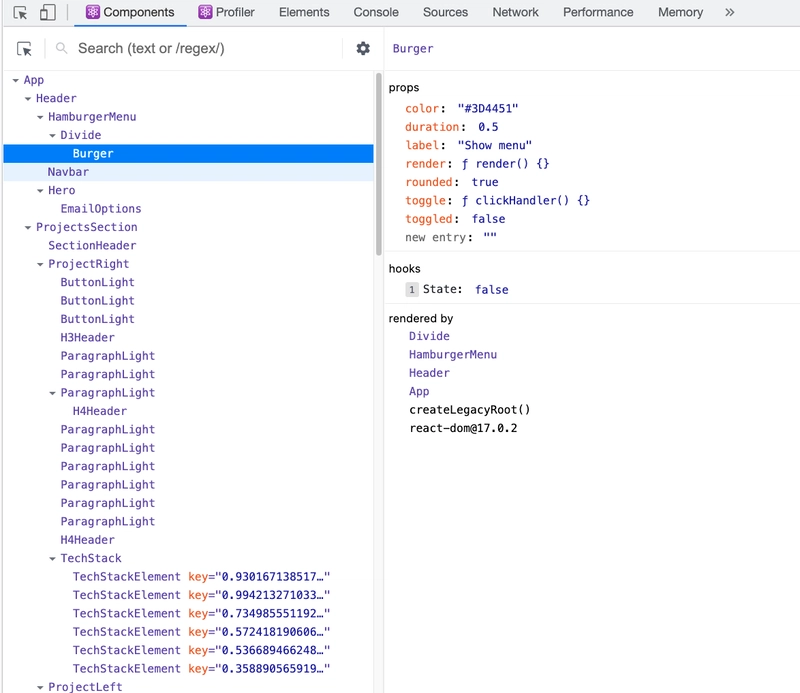Edit the duration prop value 0.5
The height and width of the screenshot is (693, 800).
click(x=488, y=127)
